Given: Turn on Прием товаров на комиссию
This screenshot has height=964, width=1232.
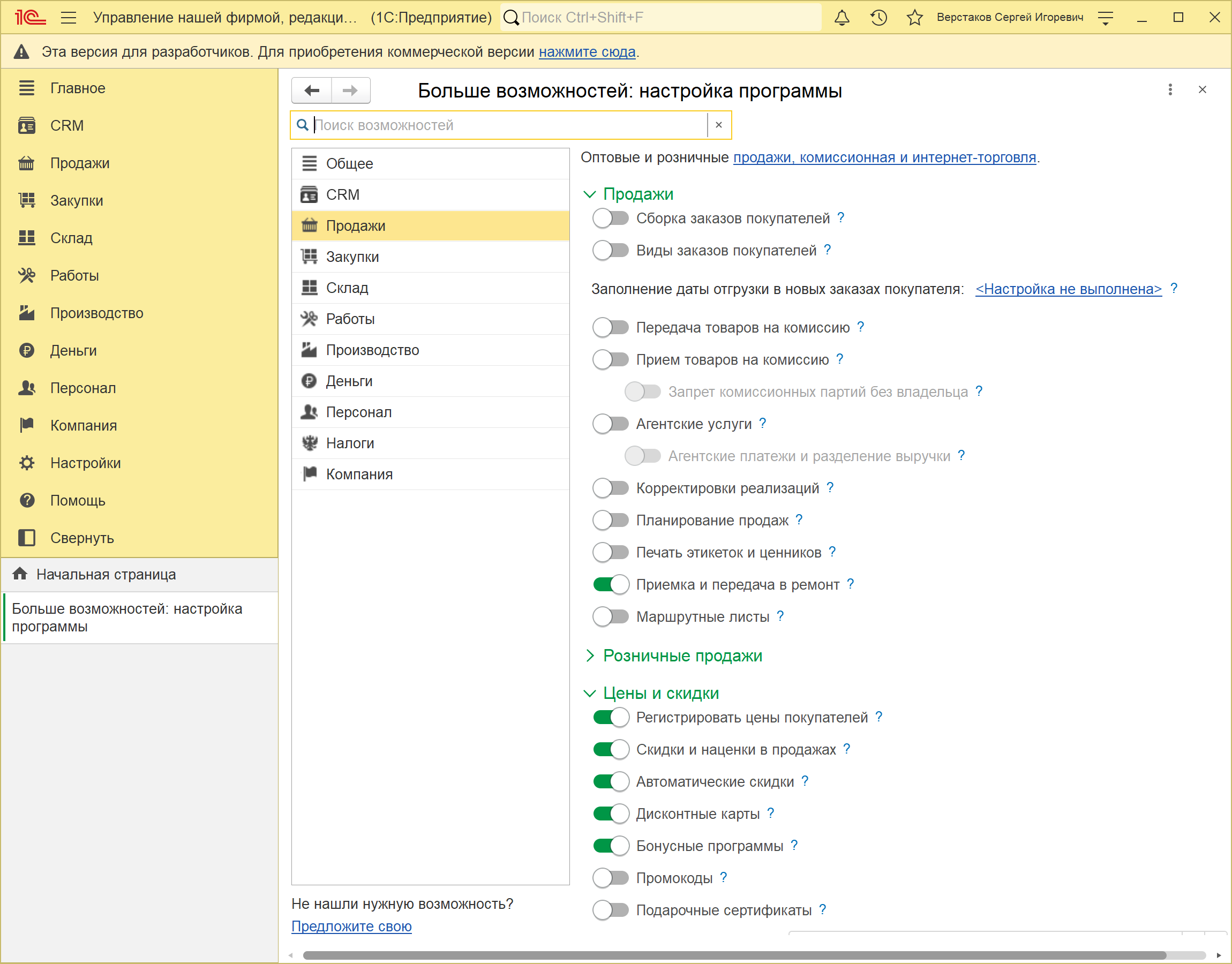Looking at the screenshot, I should tap(611, 359).
